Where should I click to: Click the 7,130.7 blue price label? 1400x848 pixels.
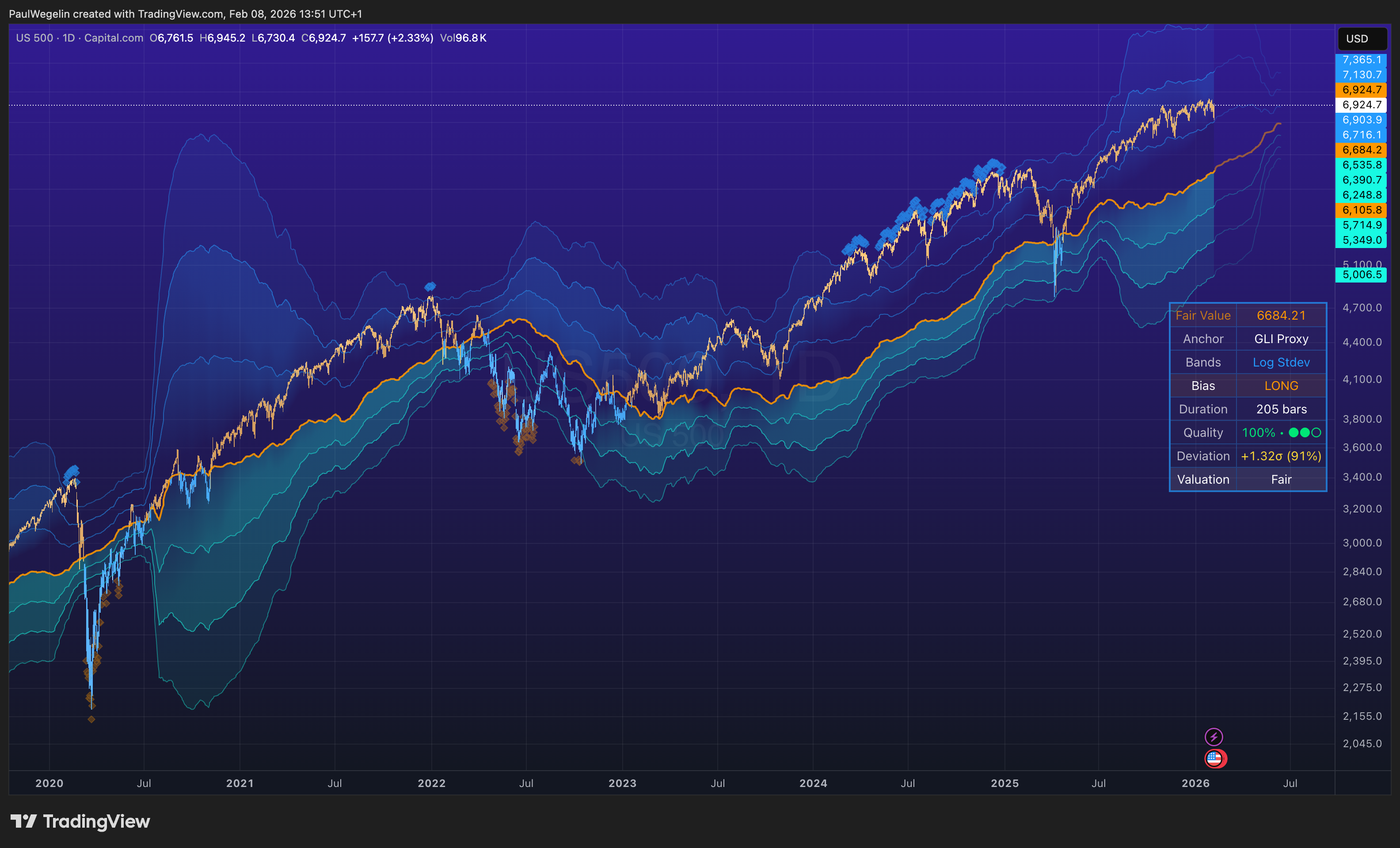point(1361,74)
